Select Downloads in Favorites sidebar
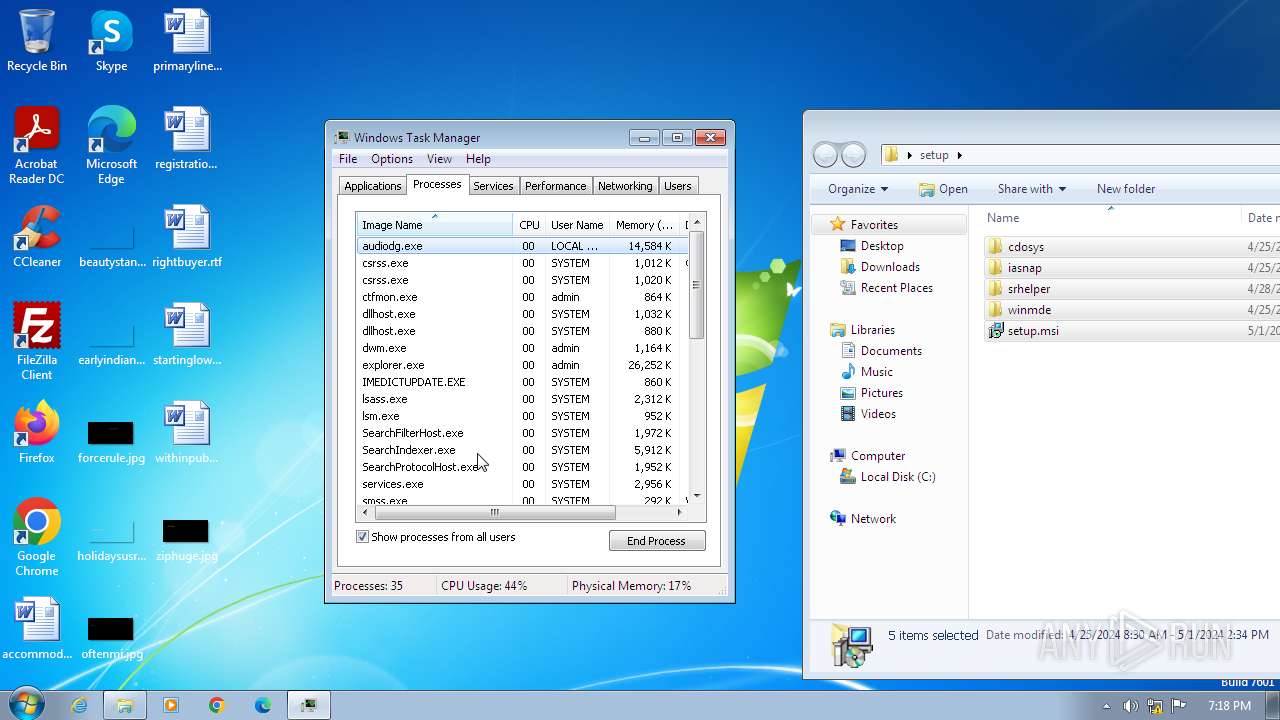Viewport: 1280px width, 720px height. click(x=889, y=267)
